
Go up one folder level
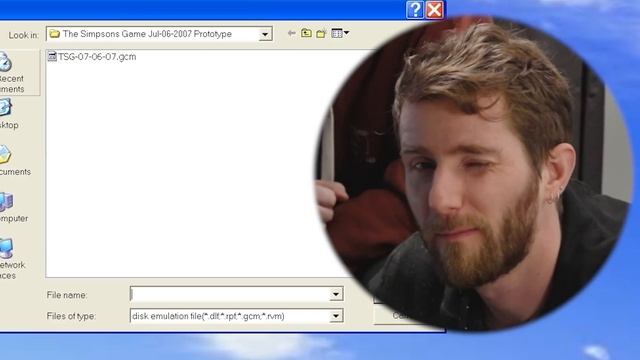click(306, 33)
